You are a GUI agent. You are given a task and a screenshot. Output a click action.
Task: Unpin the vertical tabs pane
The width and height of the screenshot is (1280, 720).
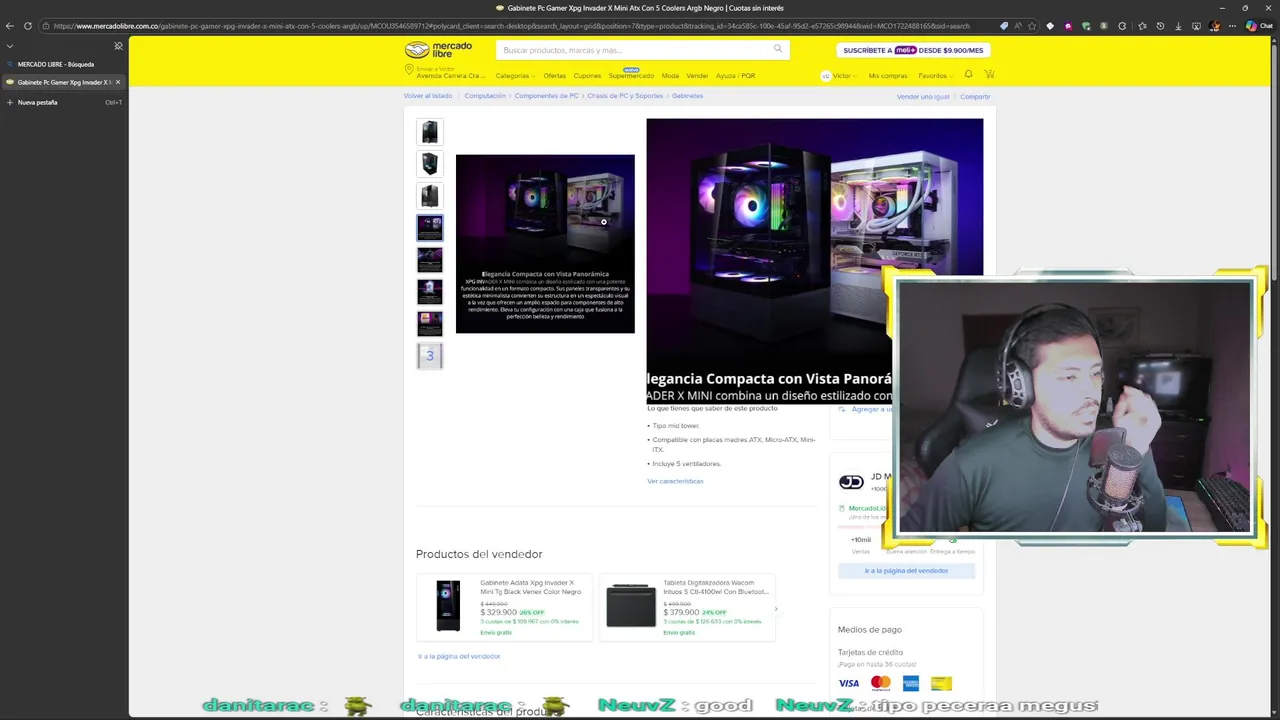(118, 46)
